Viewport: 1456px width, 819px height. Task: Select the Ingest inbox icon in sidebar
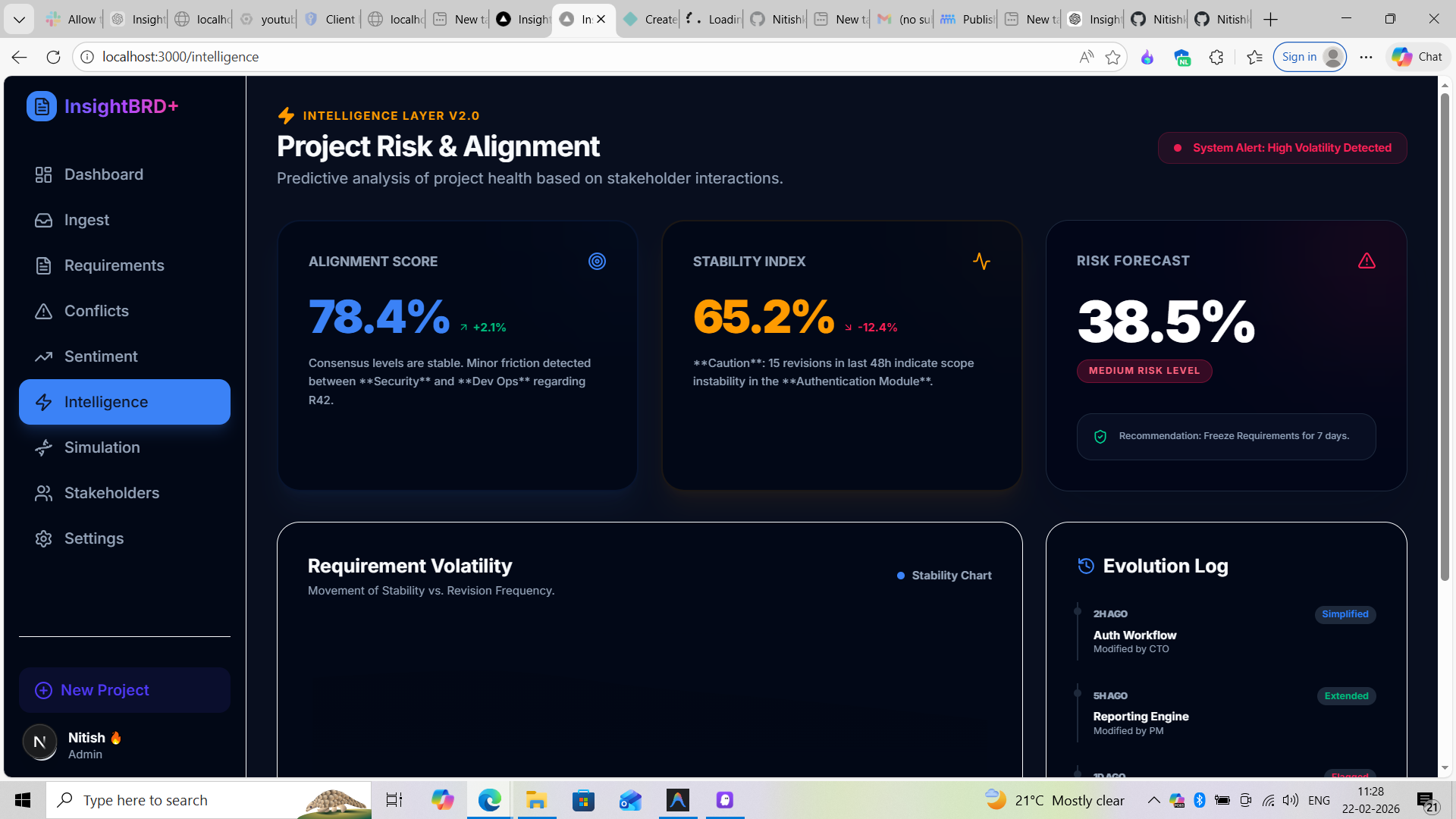point(43,220)
